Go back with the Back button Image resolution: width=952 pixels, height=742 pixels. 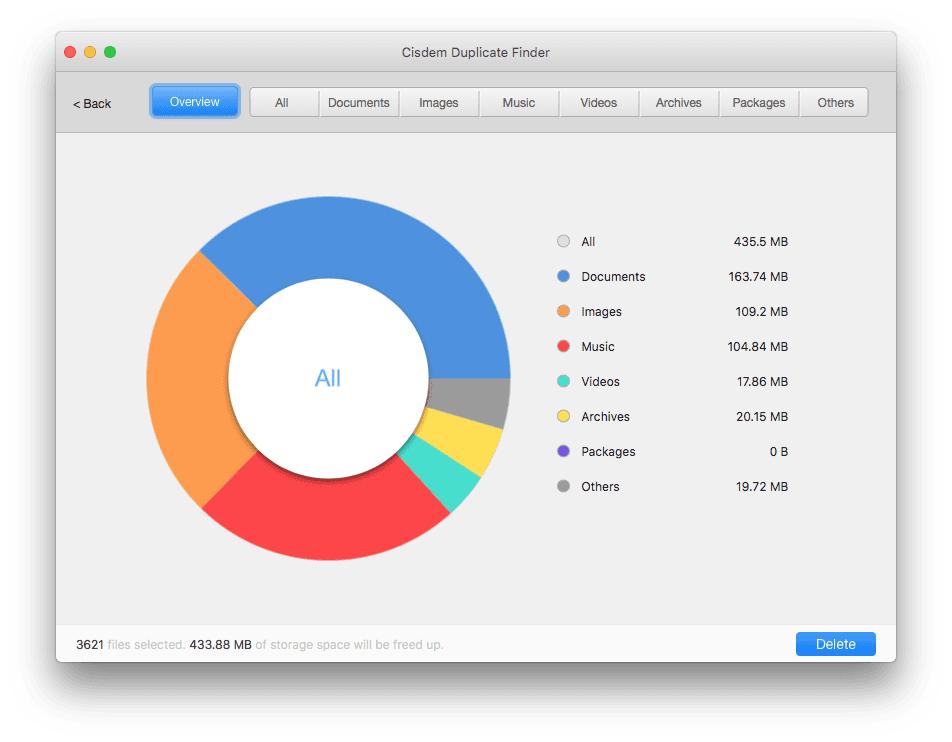(x=92, y=104)
